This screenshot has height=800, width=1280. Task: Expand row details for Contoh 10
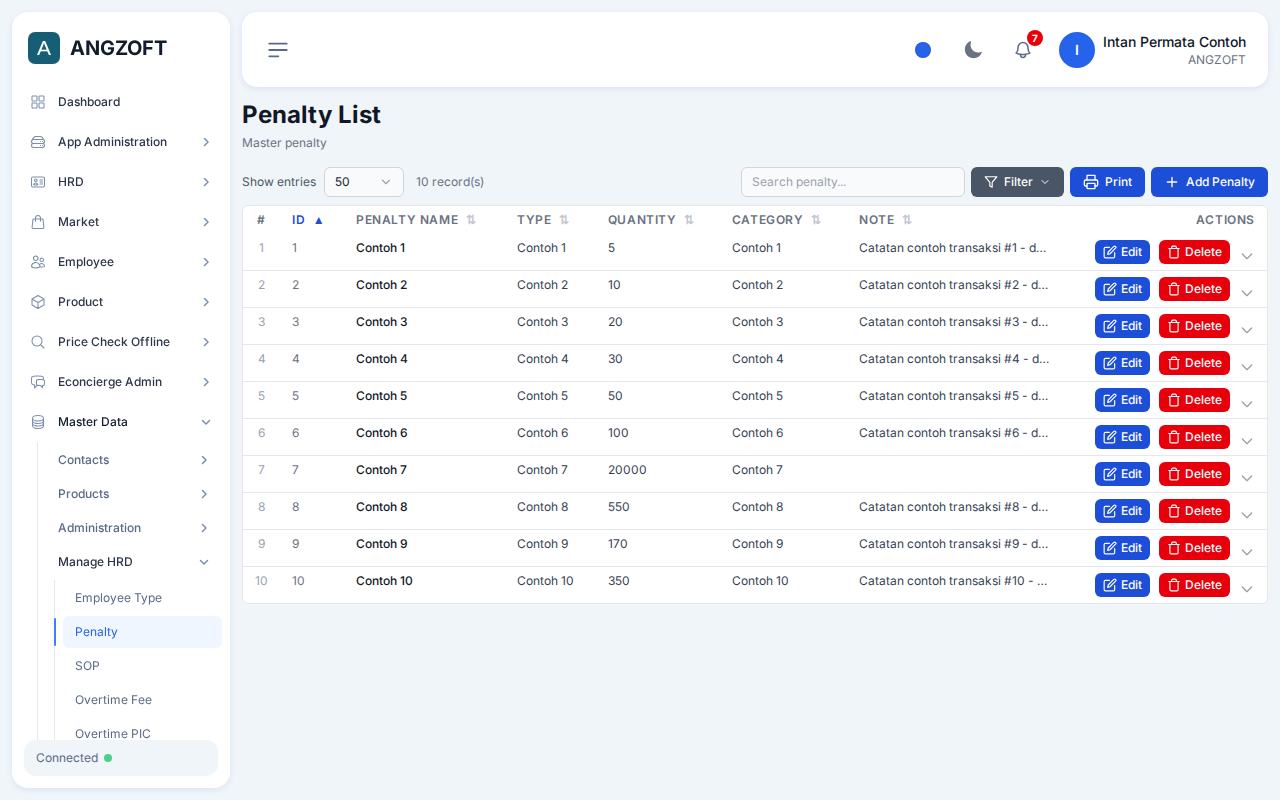tap(1247, 589)
